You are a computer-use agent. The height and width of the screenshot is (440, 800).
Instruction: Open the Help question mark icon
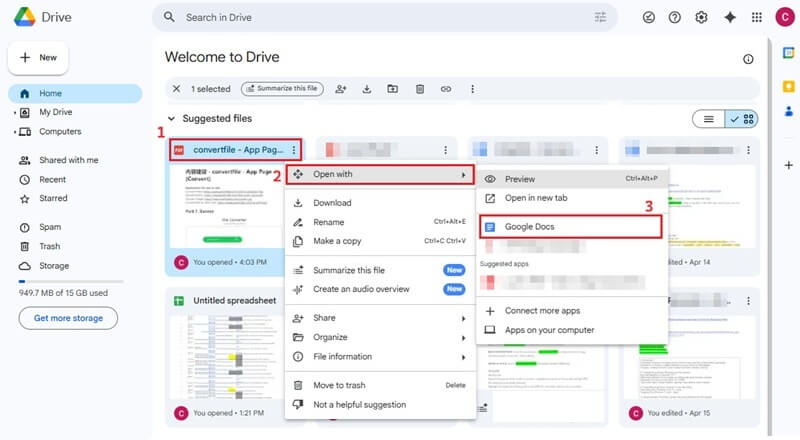674,17
